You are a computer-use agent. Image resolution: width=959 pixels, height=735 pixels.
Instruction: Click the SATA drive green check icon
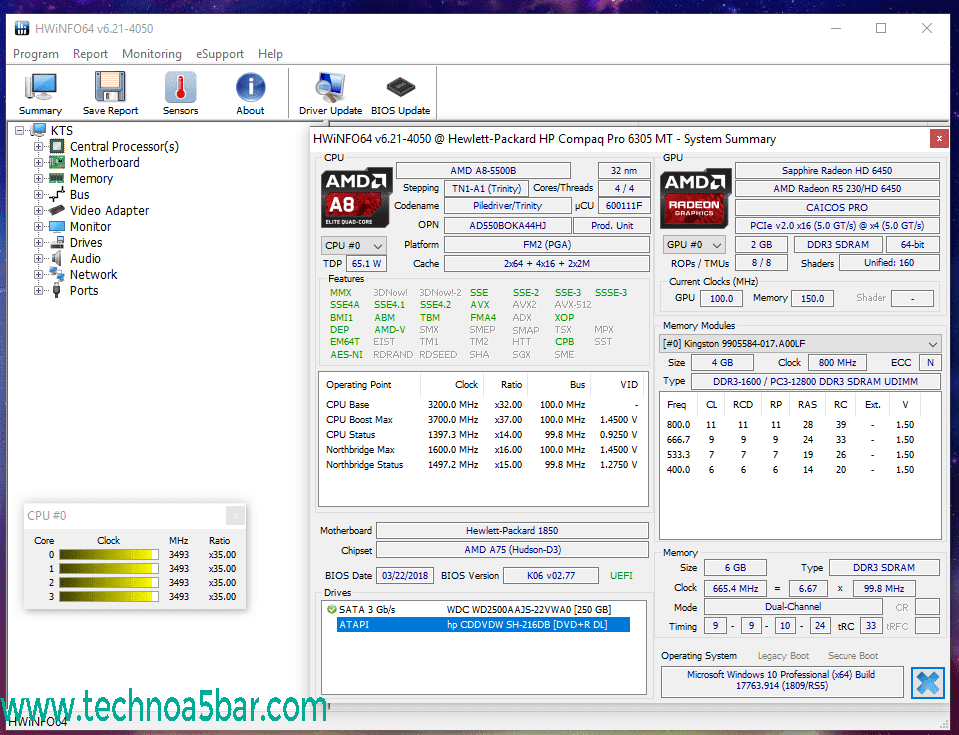[331, 609]
